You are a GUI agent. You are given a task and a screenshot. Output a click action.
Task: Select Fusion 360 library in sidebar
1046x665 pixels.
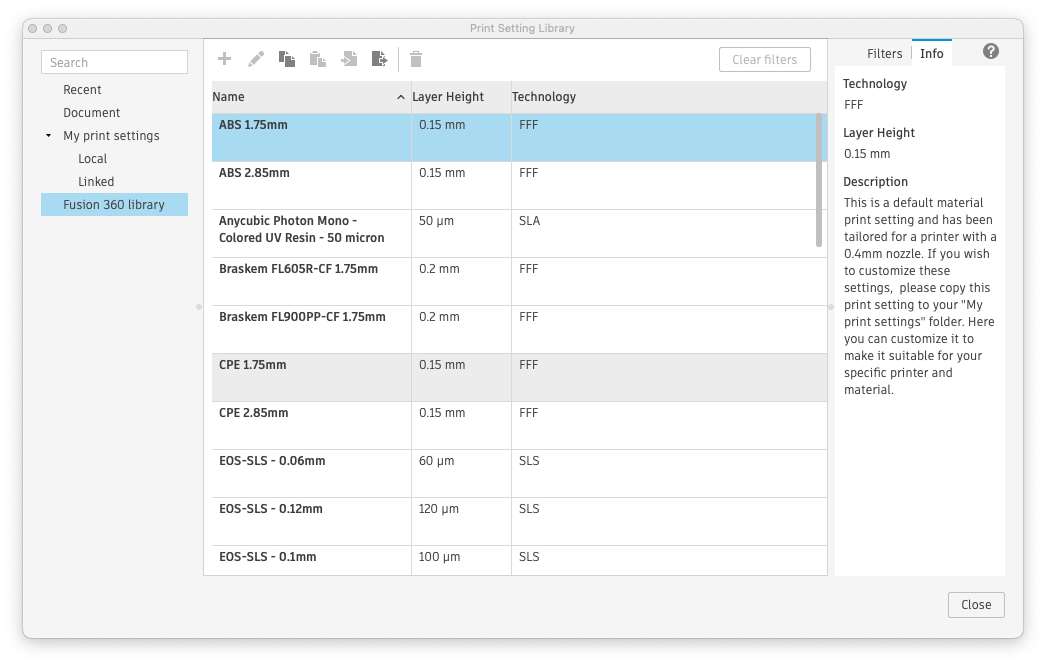114,204
